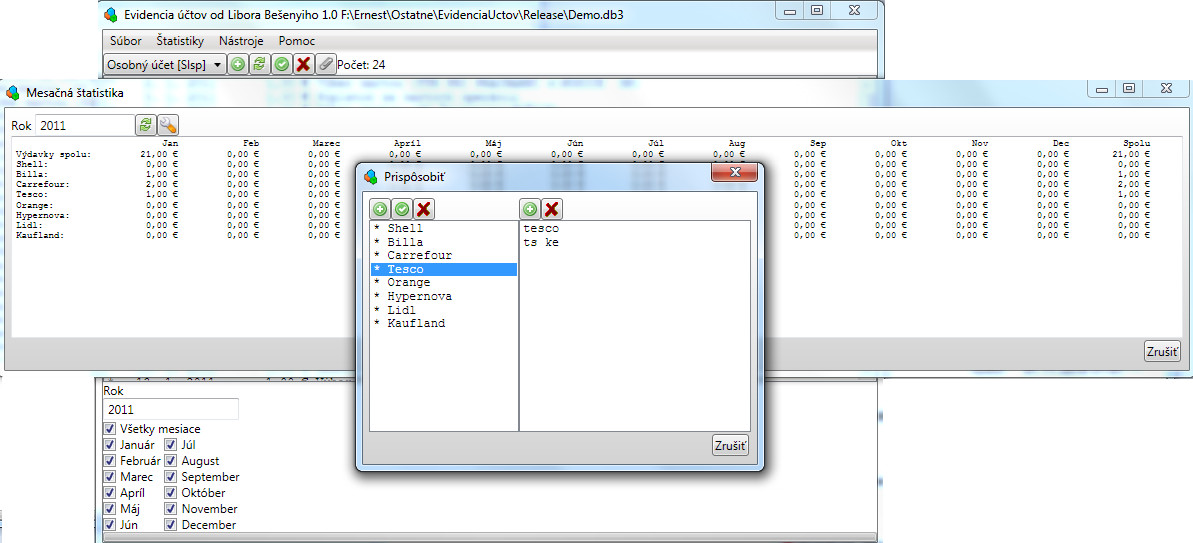Select keyword 'ts ke' in right pane
The height and width of the screenshot is (543, 1193).
541,242
